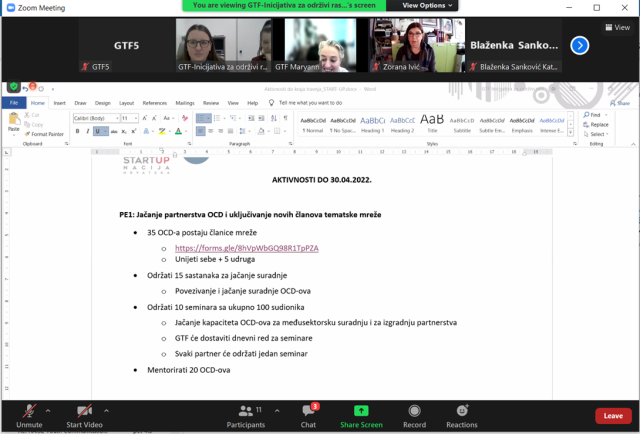Show next page of participant videos

(x=579, y=45)
